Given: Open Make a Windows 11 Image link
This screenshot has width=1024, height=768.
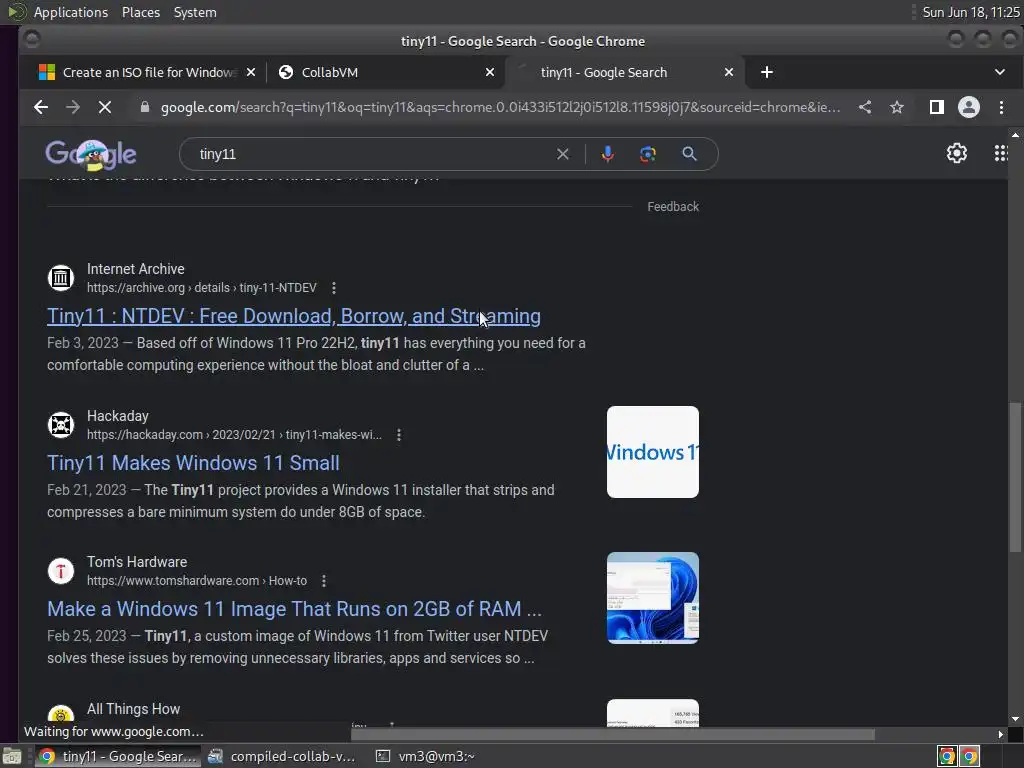Looking at the screenshot, I should (x=295, y=609).
